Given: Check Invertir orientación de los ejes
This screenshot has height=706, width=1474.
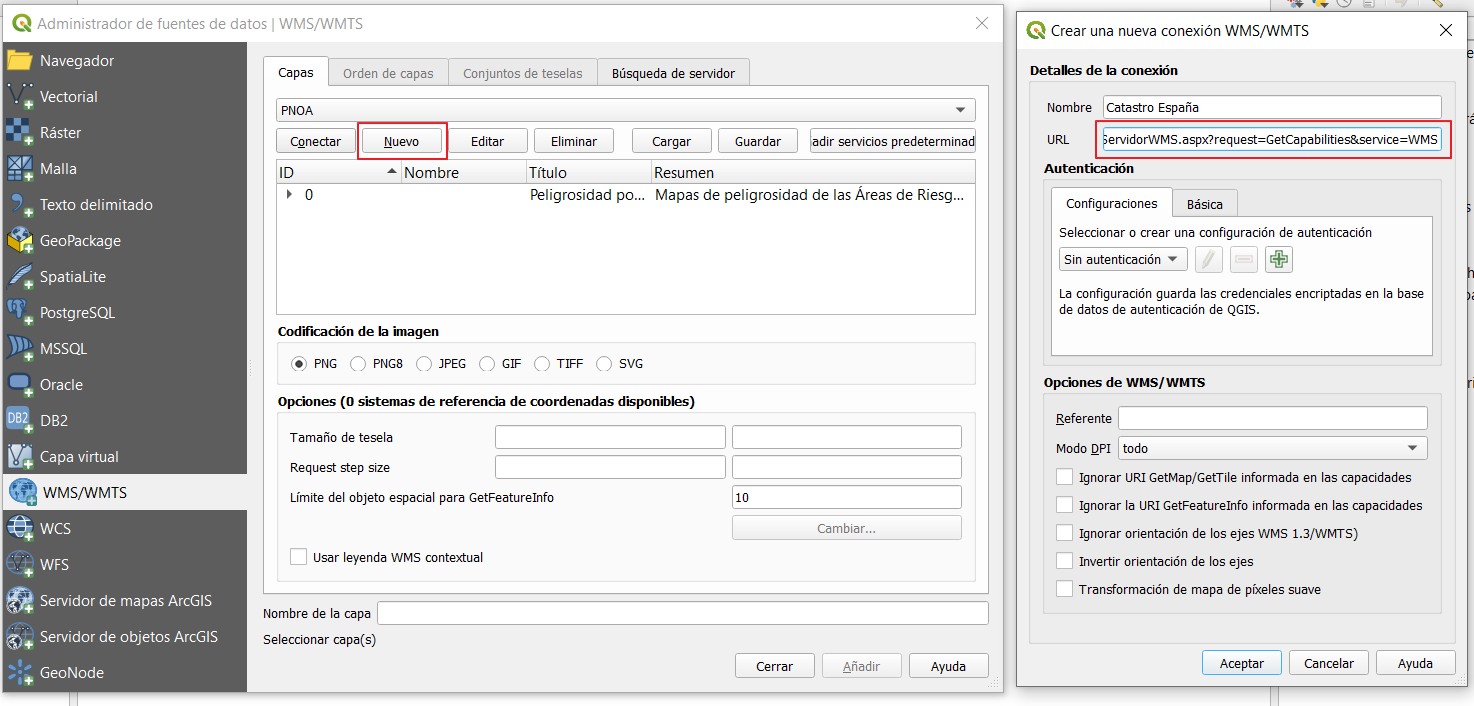Looking at the screenshot, I should point(1065,562).
